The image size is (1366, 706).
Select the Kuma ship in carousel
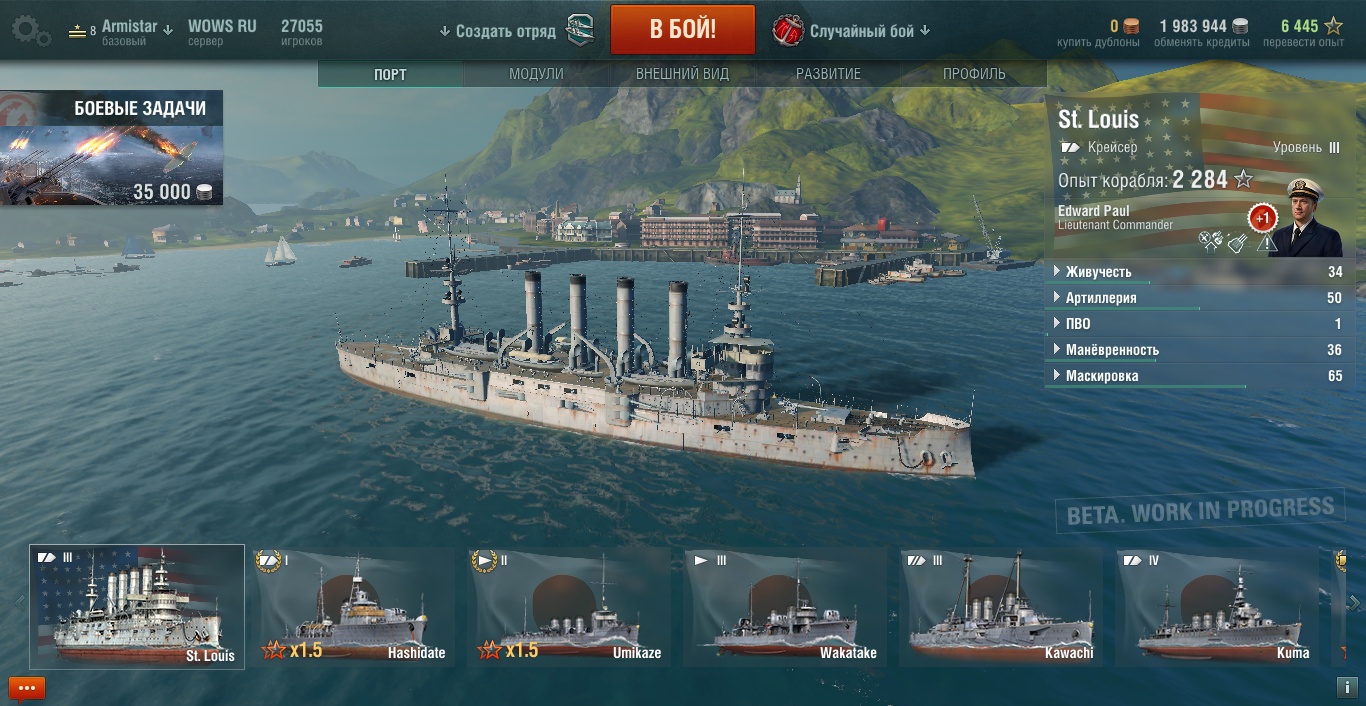1218,606
